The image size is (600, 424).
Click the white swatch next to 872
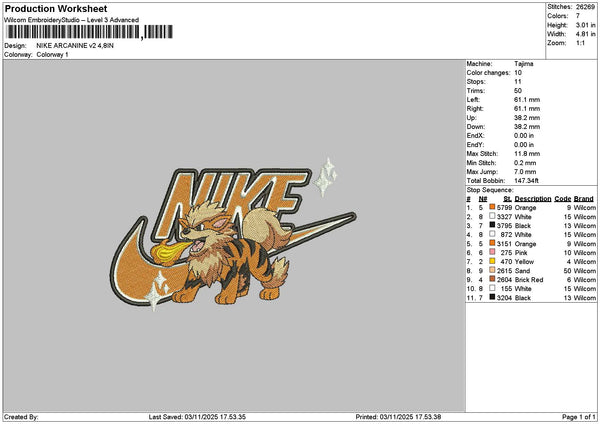point(492,234)
